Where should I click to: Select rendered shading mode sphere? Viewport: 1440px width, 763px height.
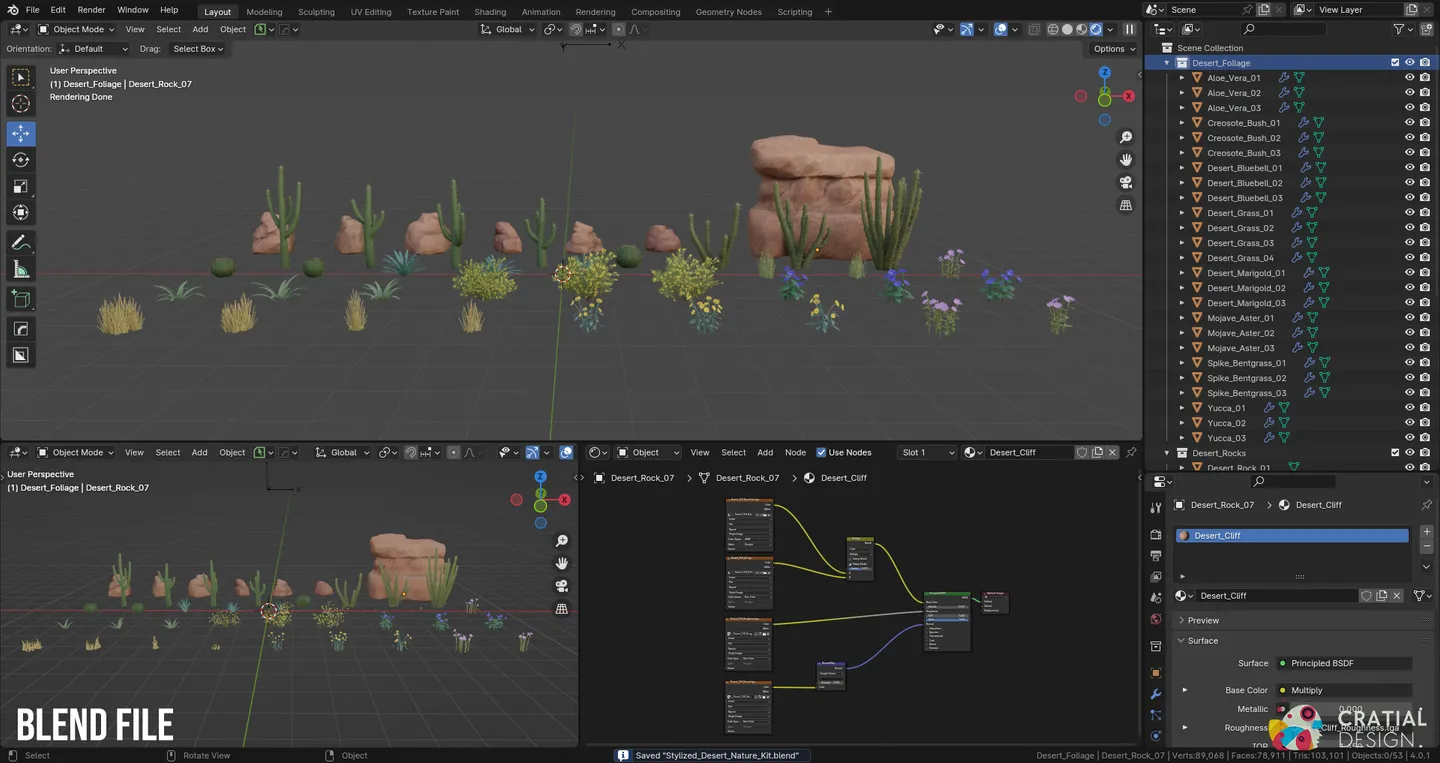tap(1096, 29)
